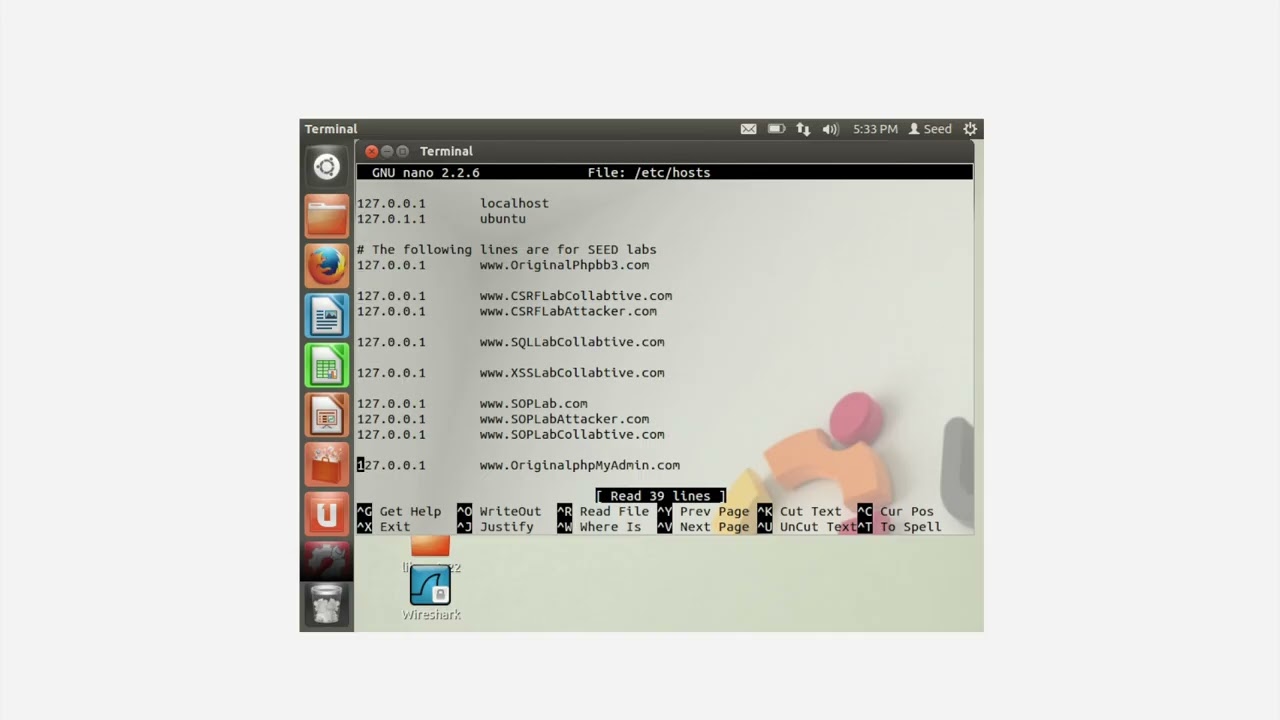
Task: Open LibreOffice Writer from the launcher
Action: 326,316
